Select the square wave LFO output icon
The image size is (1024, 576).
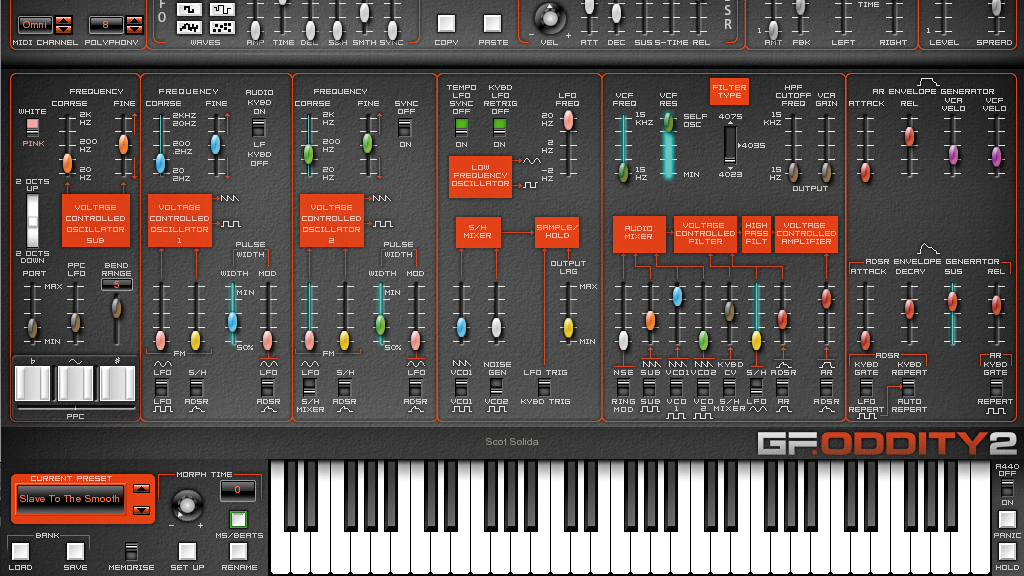(x=530, y=185)
